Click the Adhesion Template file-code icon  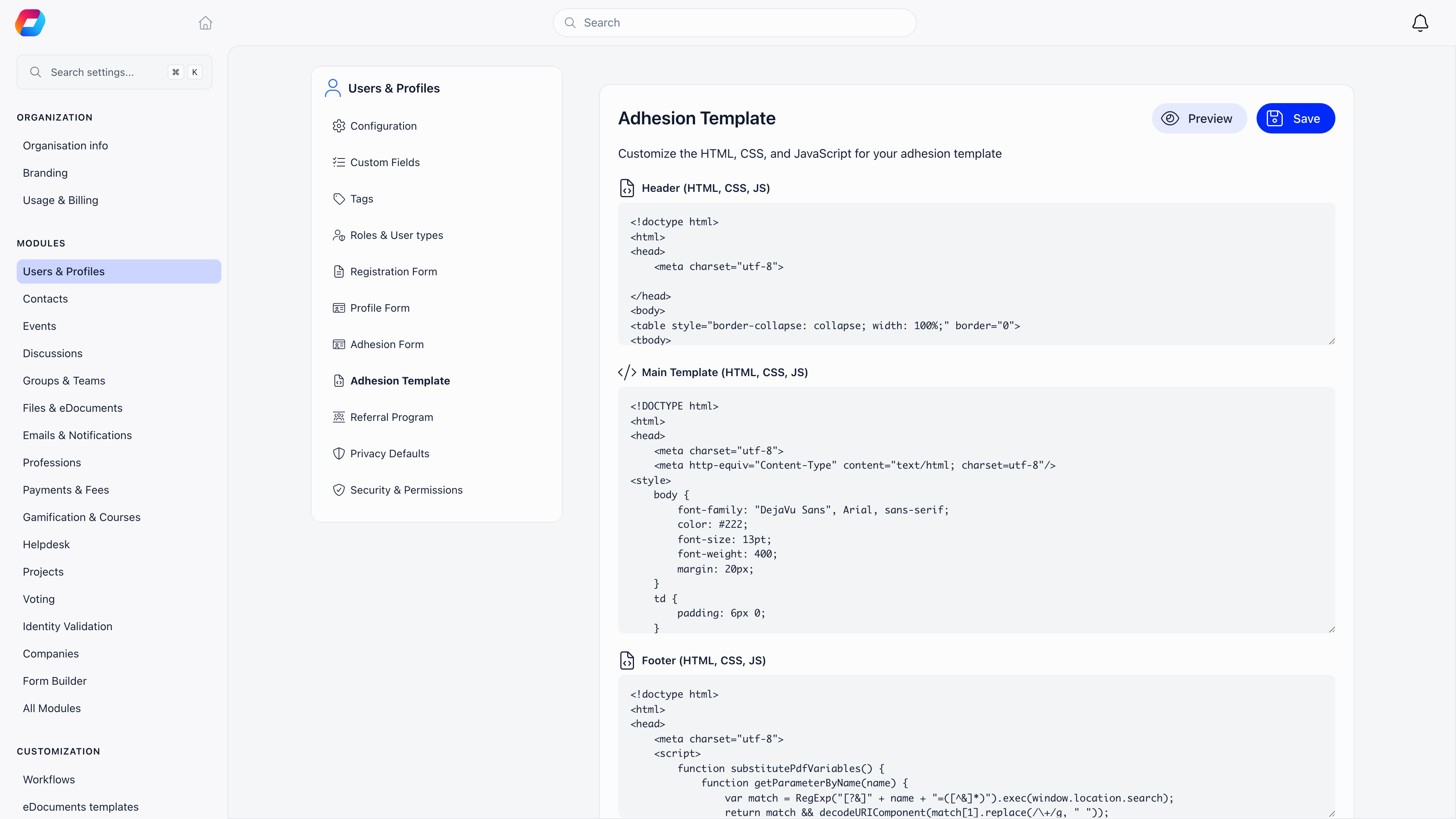(x=339, y=381)
